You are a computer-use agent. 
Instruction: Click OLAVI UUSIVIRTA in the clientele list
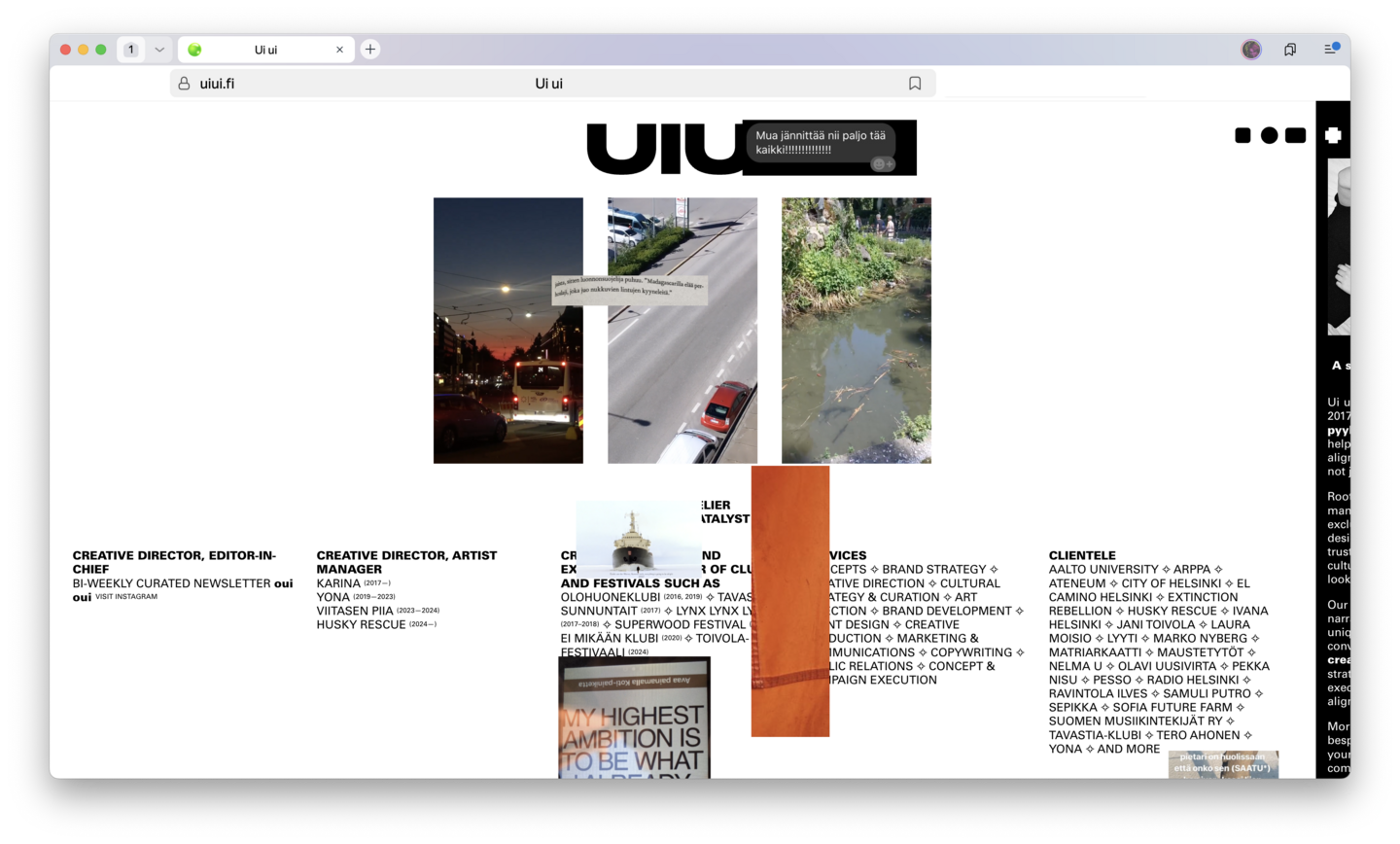[1167, 666]
